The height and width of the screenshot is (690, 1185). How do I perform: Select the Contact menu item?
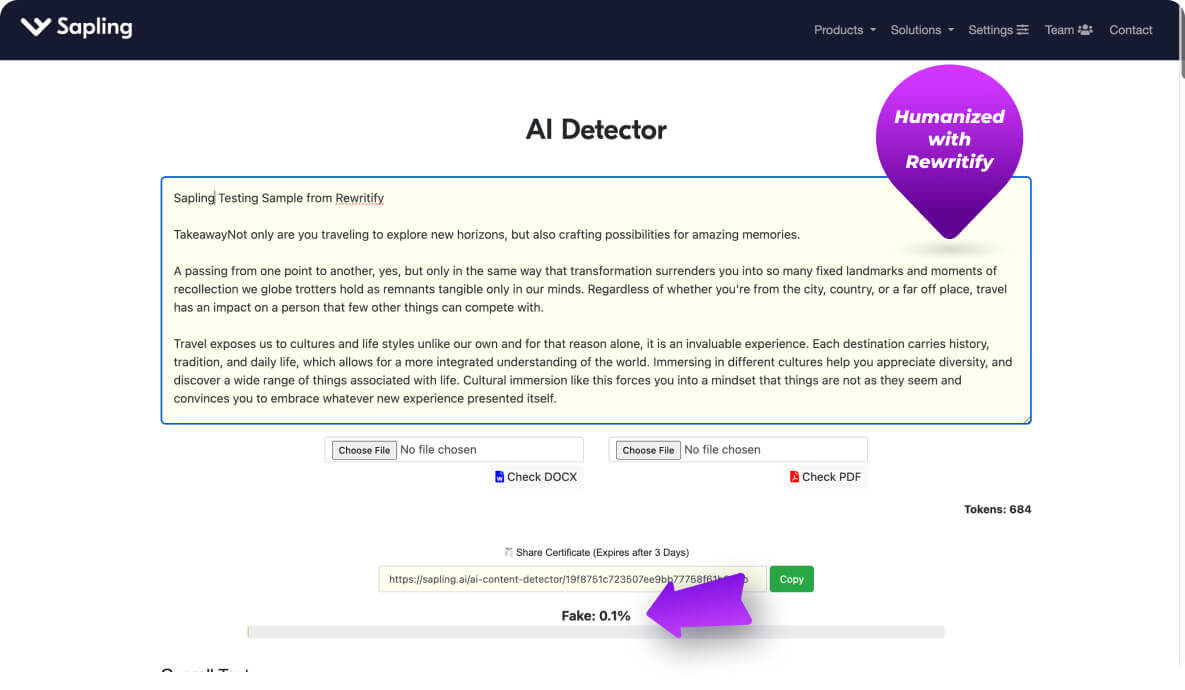(1130, 30)
